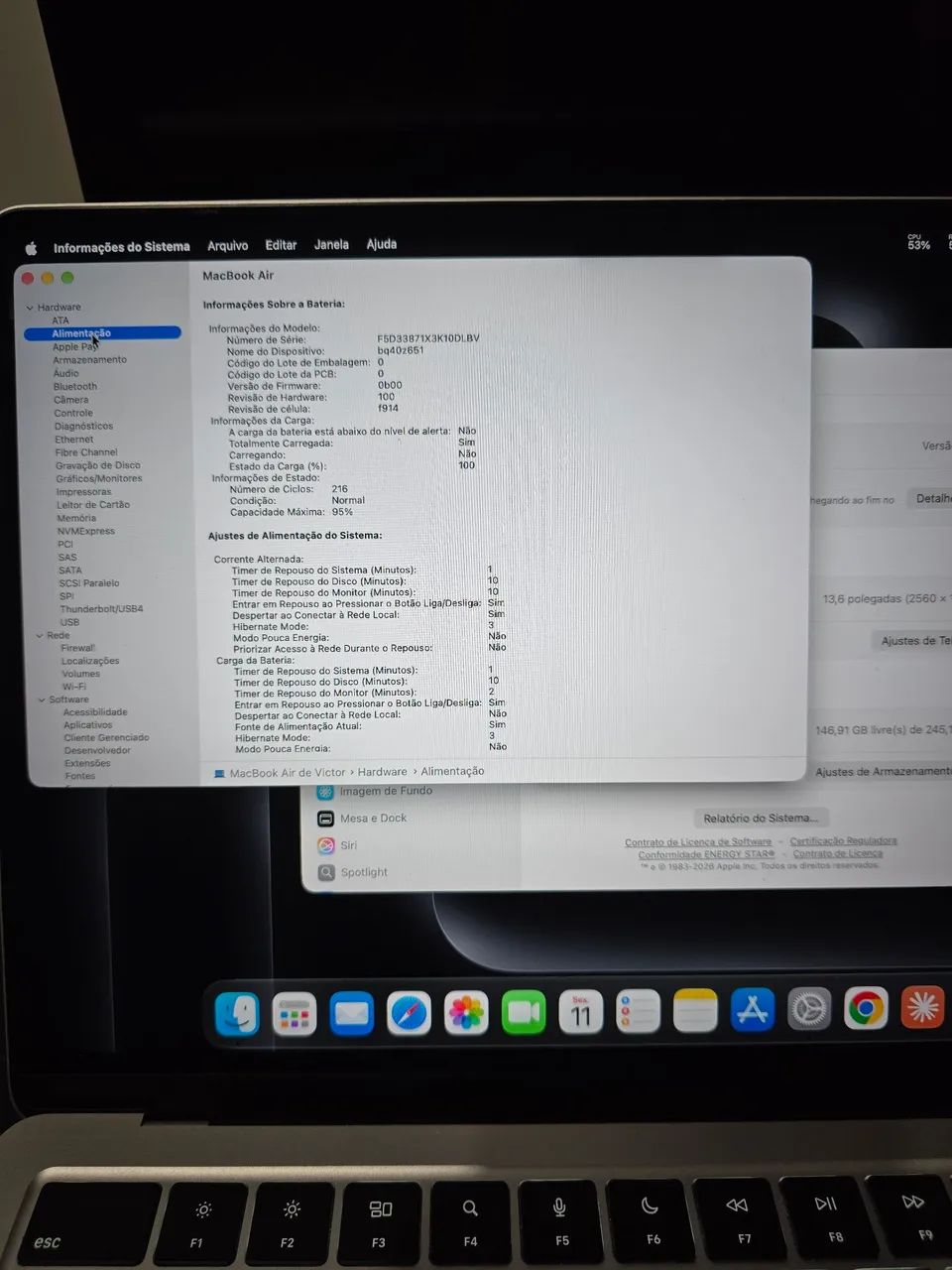
Task: Click Ajustes de Armazenamento button
Action: (883, 771)
